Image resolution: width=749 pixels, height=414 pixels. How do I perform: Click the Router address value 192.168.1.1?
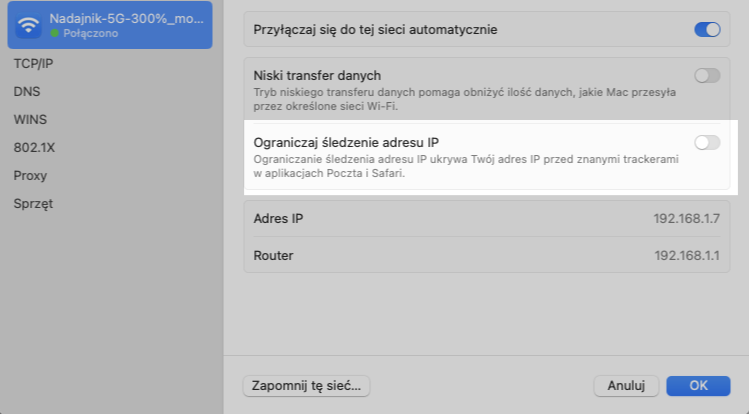tap(687, 256)
